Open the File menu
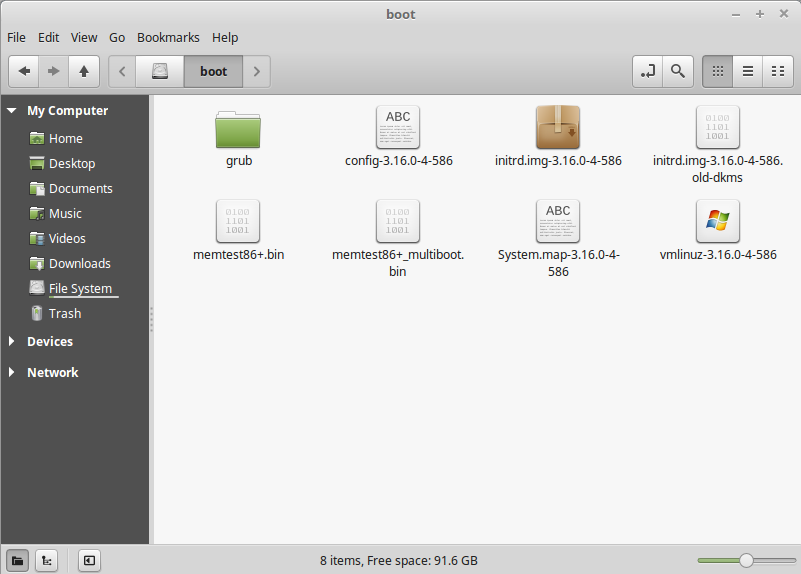This screenshot has width=801, height=574. click(x=16, y=38)
